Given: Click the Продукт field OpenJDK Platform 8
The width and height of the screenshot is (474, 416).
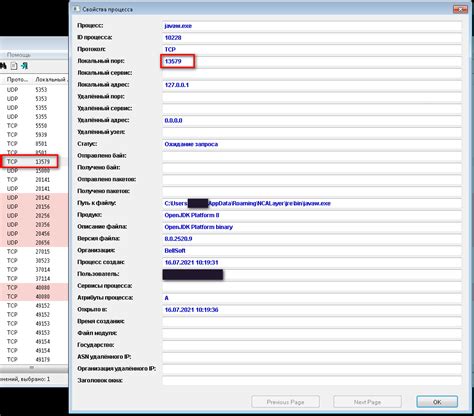Looking at the screenshot, I should 312,215.
